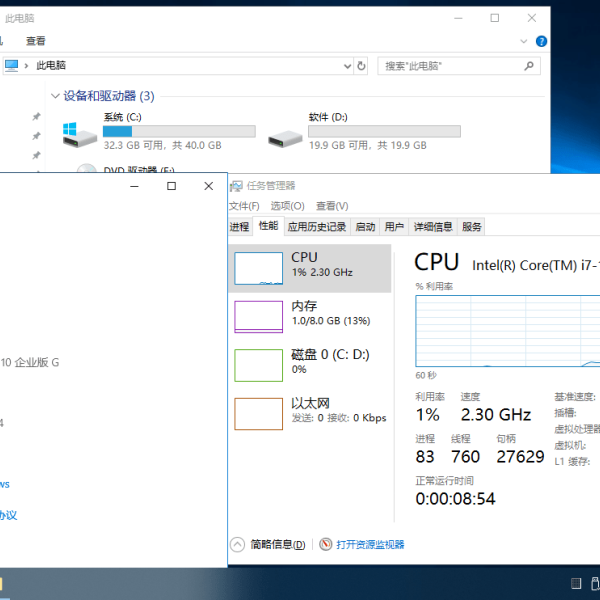Click the thread count 760

[465, 457]
